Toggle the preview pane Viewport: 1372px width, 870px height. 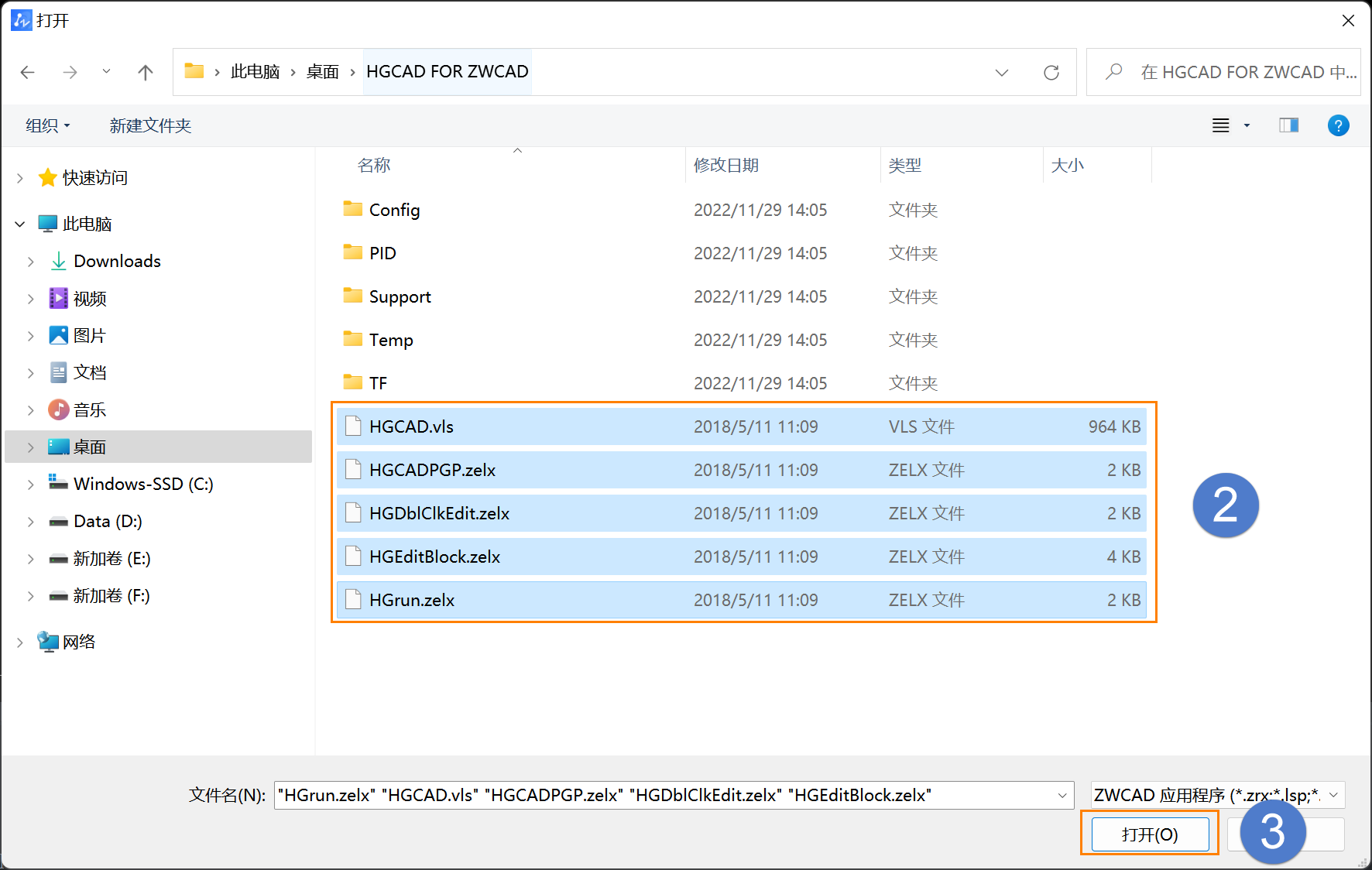[1289, 125]
